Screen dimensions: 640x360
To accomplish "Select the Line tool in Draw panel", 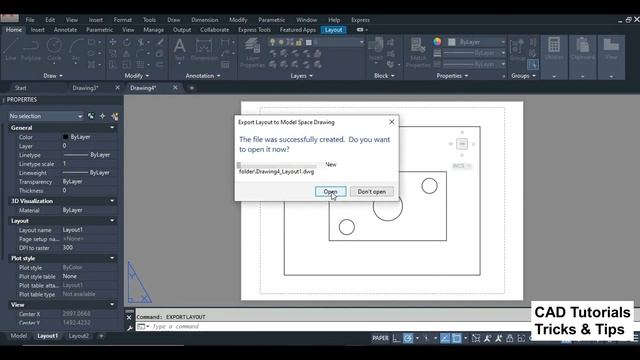I will [11, 49].
